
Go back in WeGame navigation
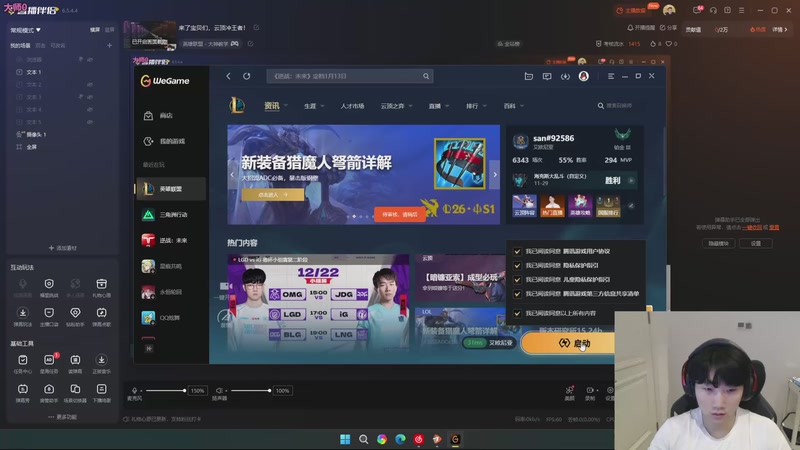pos(229,76)
